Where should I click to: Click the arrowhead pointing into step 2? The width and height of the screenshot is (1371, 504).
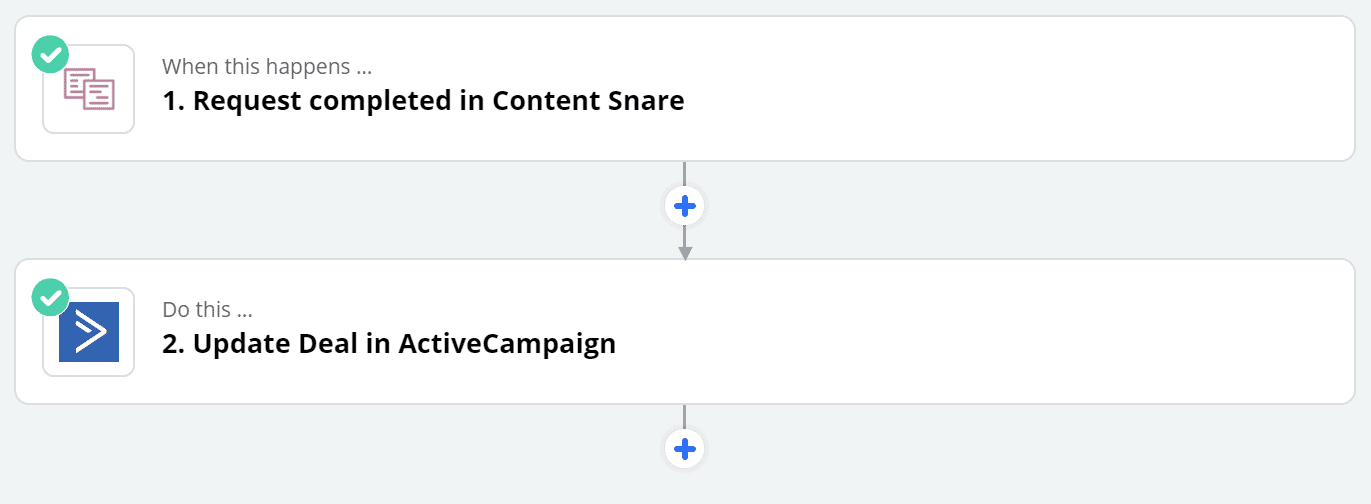point(685,254)
